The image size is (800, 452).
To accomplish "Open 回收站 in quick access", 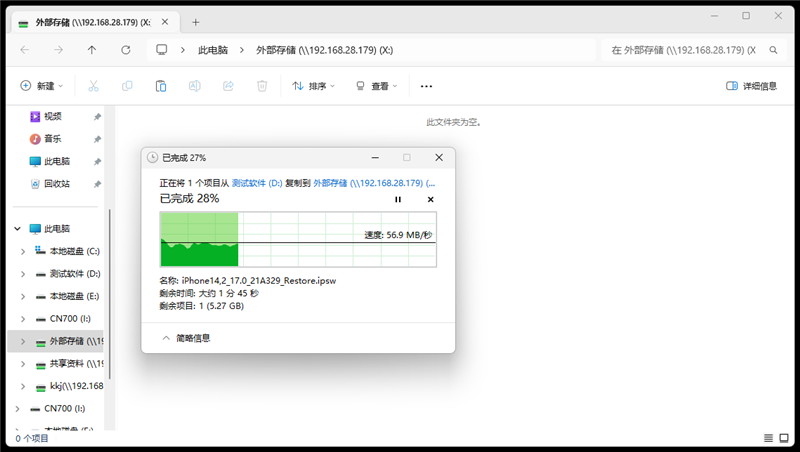I will (57, 184).
